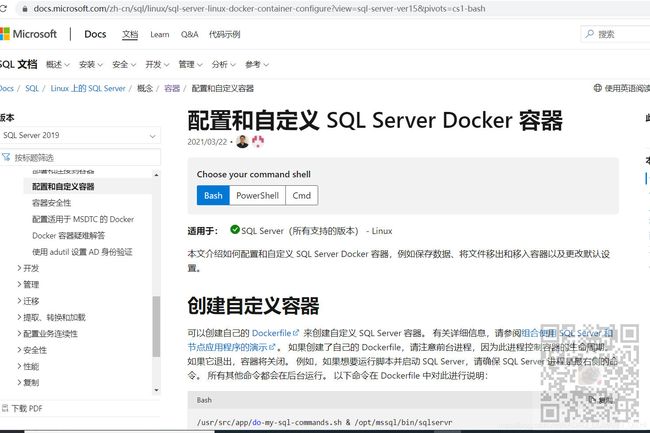The height and width of the screenshot is (433, 650).
Task: Select the PowerShell command shell
Action: pos(257,196)
